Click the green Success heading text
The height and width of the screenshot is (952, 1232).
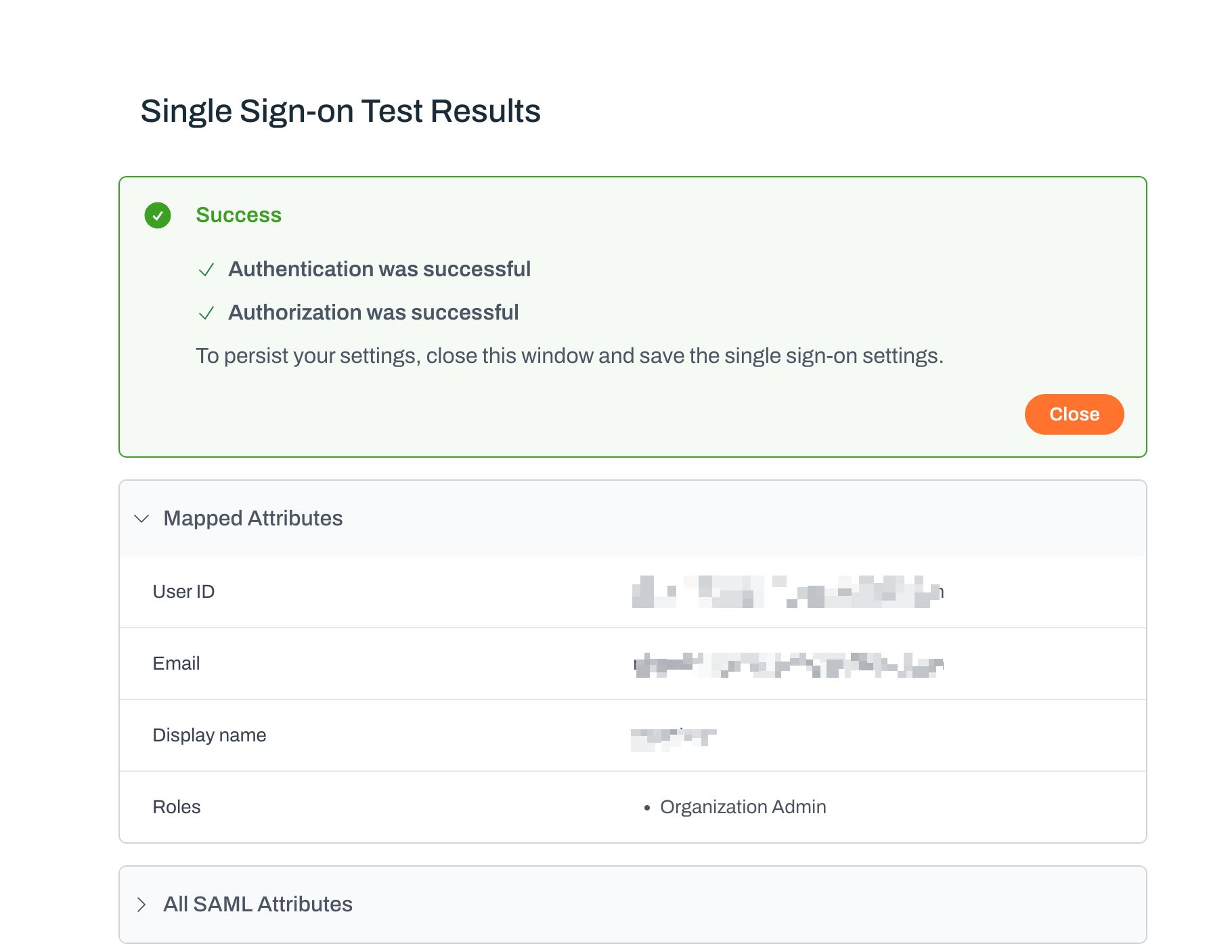(x=238, y=215)
